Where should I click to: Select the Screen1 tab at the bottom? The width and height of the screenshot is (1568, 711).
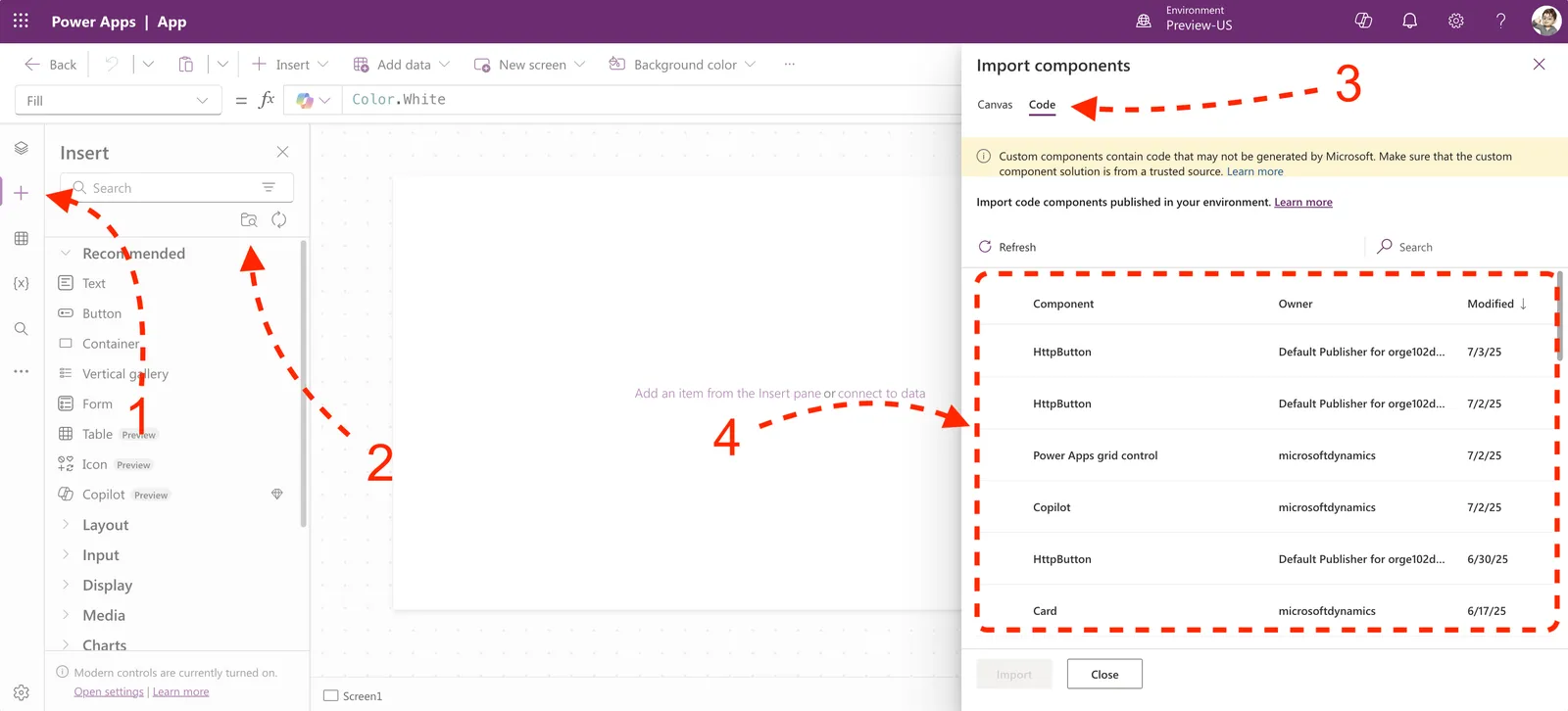click(353, 696)
